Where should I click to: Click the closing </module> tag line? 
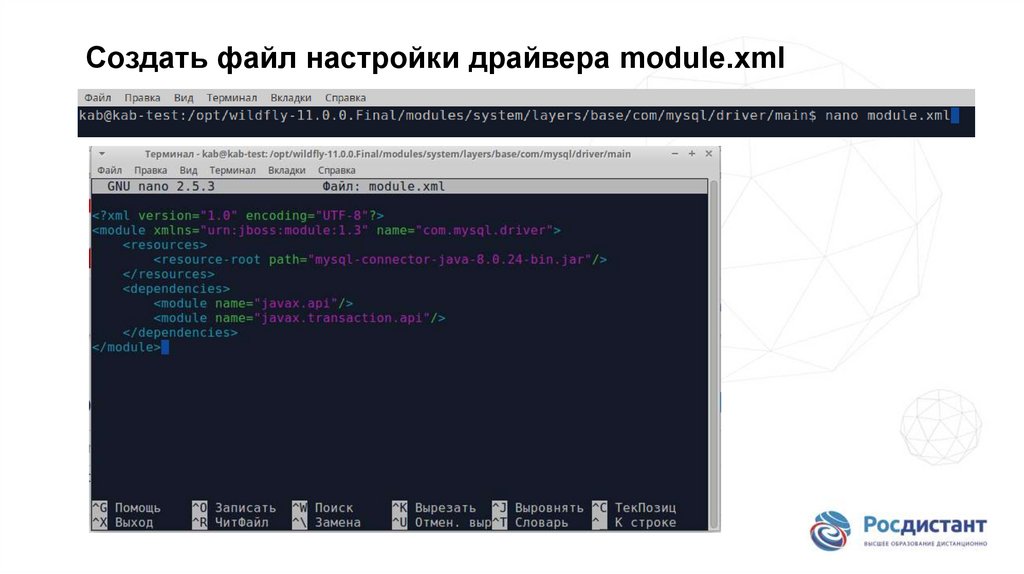[127, 347]
